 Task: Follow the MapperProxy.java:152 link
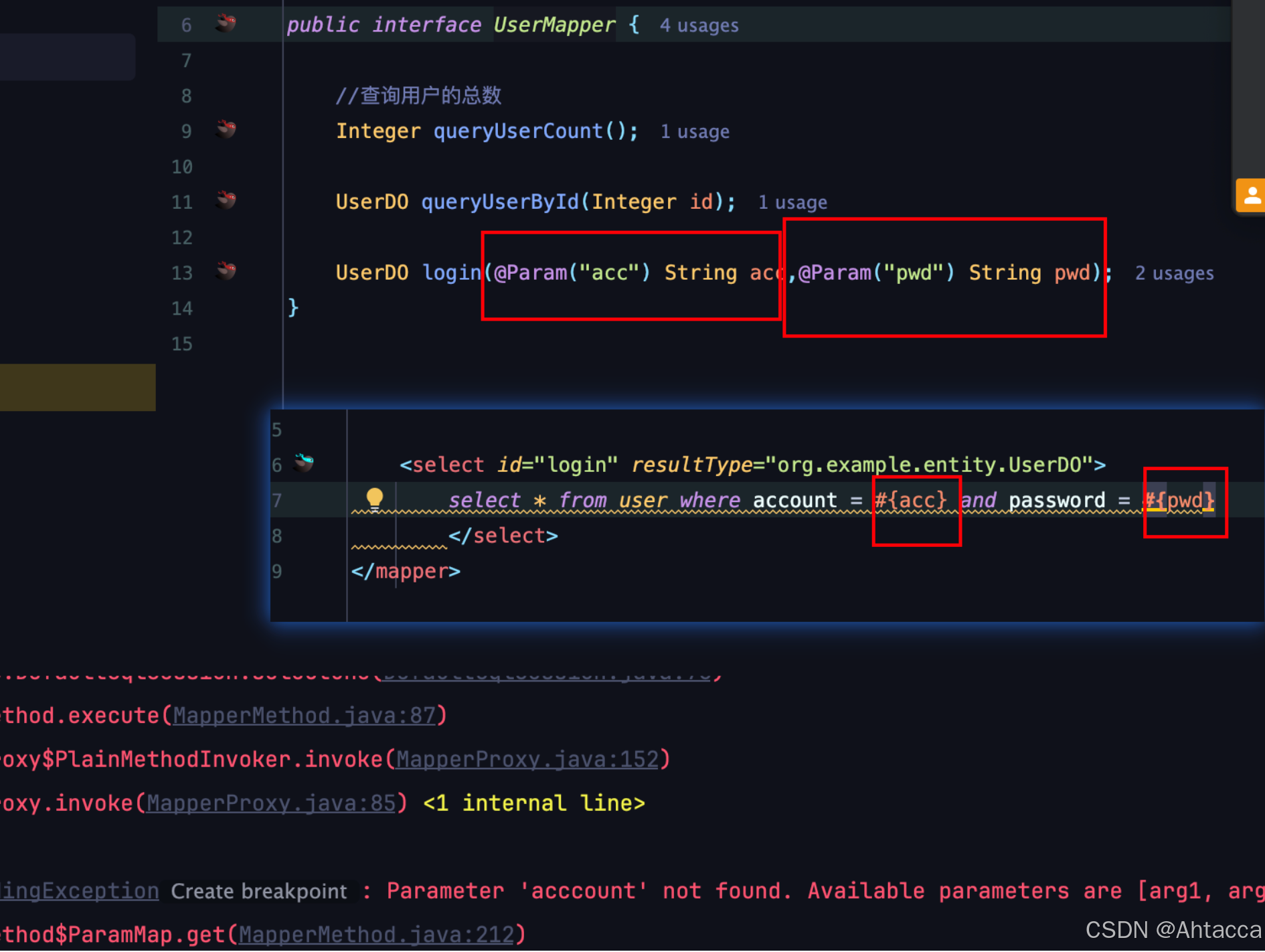[527, 760]
